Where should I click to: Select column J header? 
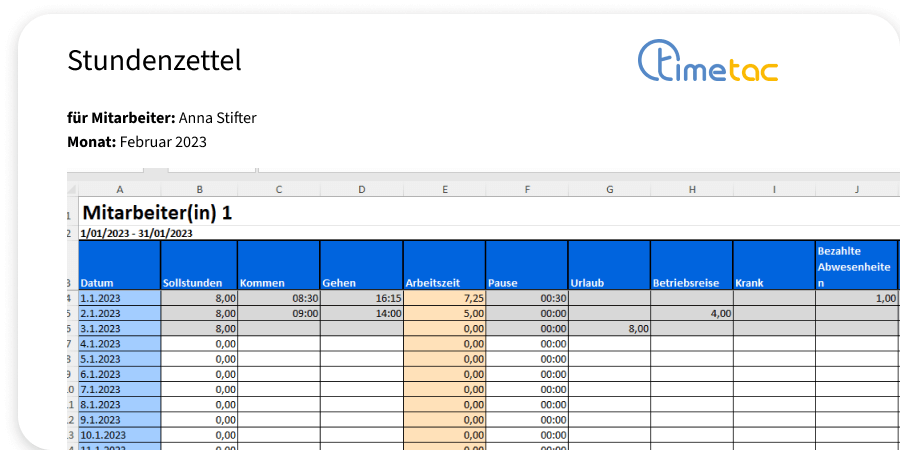(856, 189)
